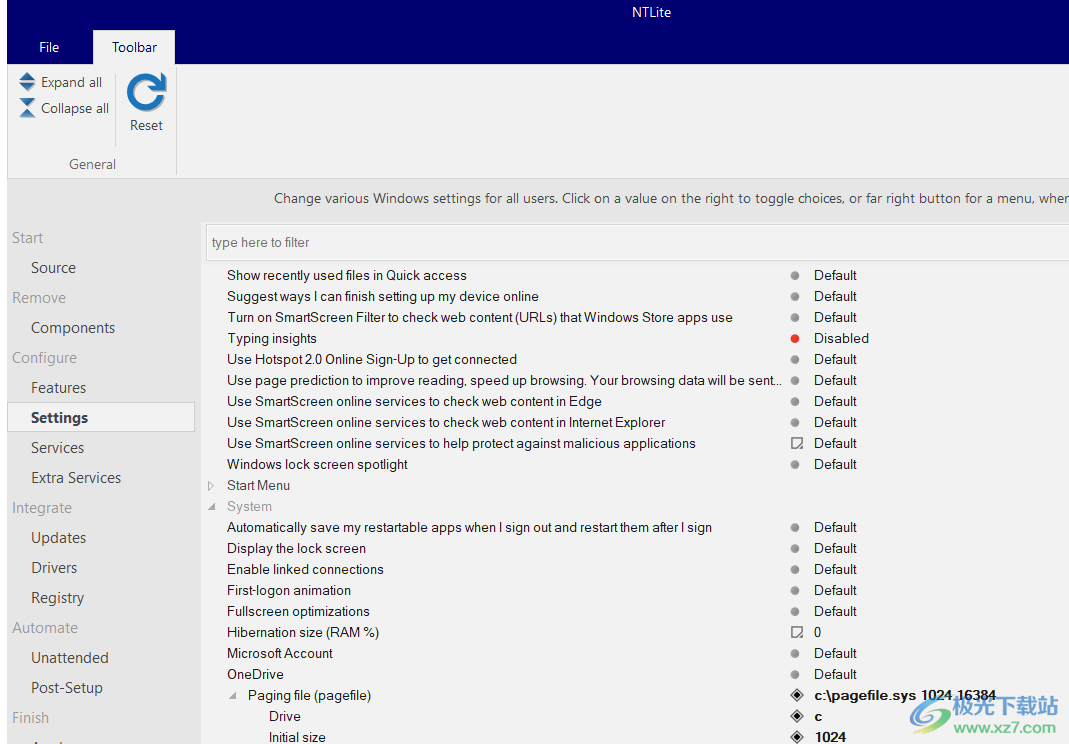This screenshot has width=1069, height=744.
Task: Collapse the Paging file (pagefile) node
Action: 233,696
